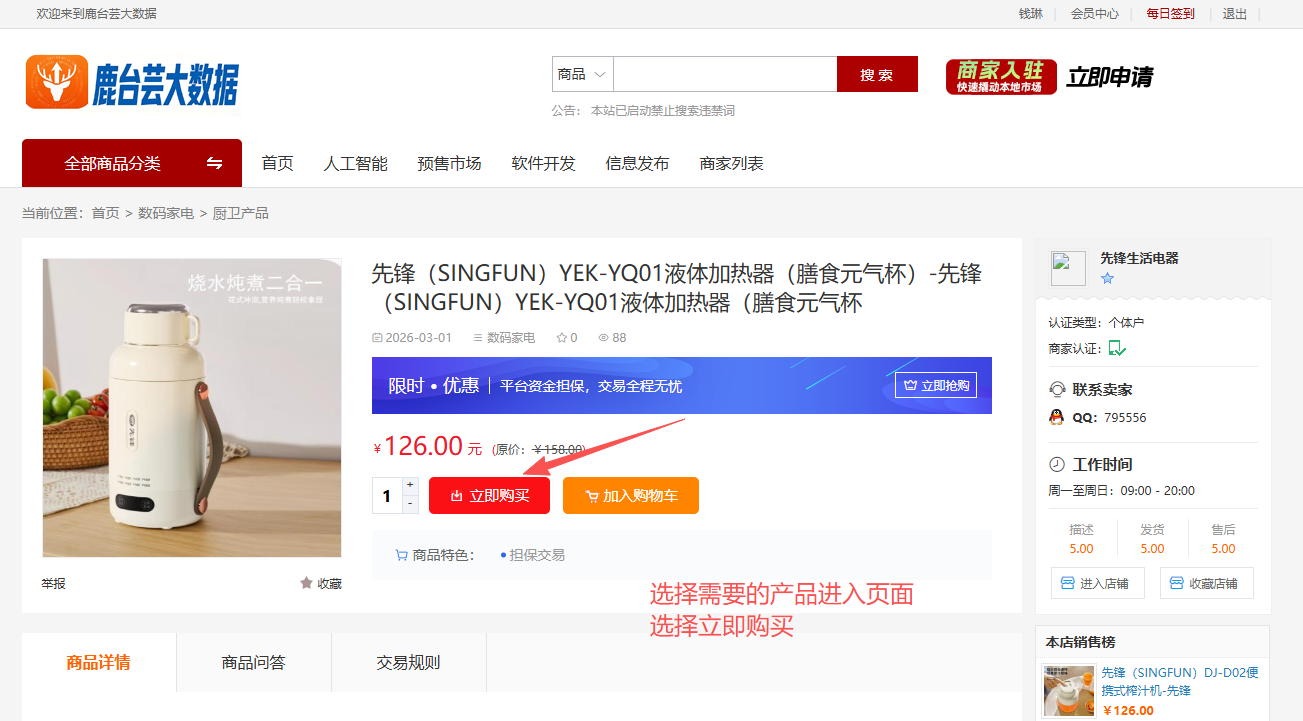
Task: Click the star 收藏 icon below product image
Action: (306, 583)
